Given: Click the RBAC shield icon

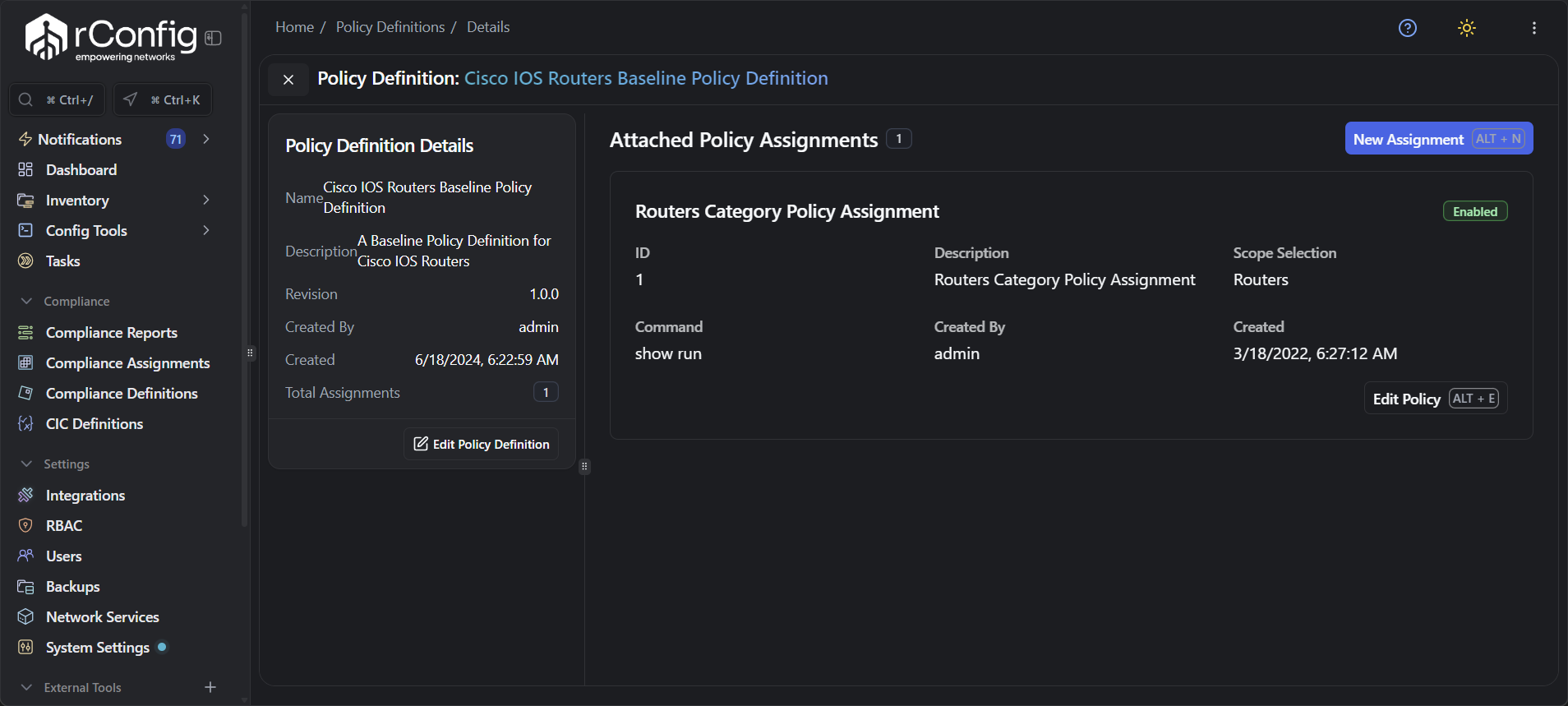Looking at the screenshot, I should point(25,525).
